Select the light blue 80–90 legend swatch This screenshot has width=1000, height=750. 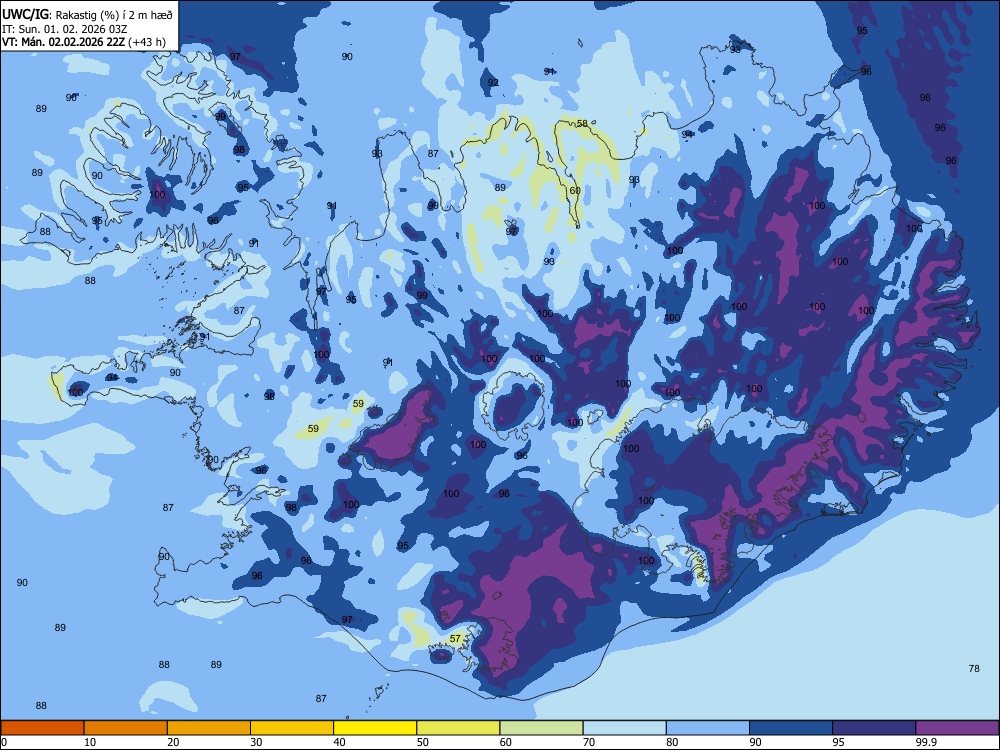pos(708,728)
